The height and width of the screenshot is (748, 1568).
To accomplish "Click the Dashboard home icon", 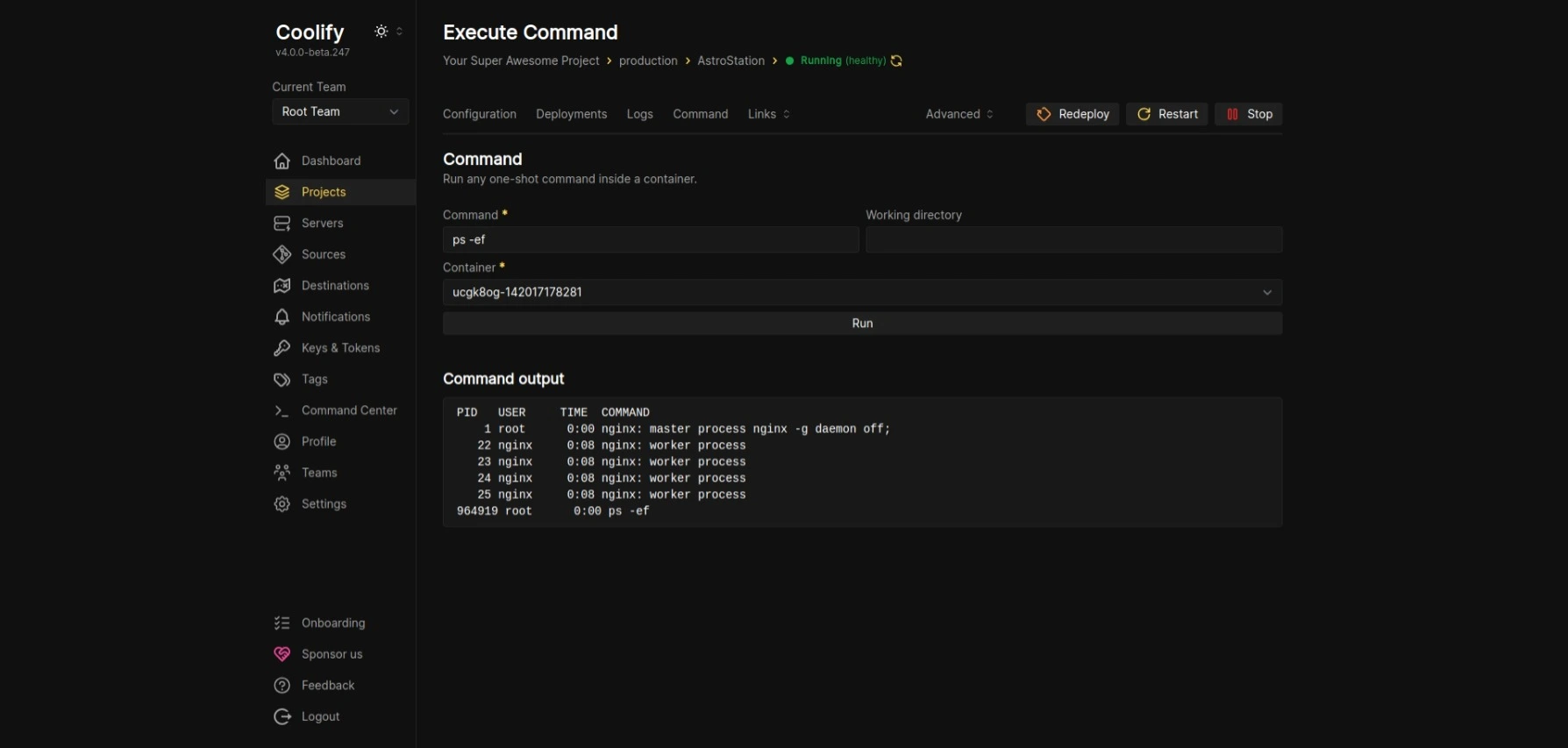I will tap(282, 160).
